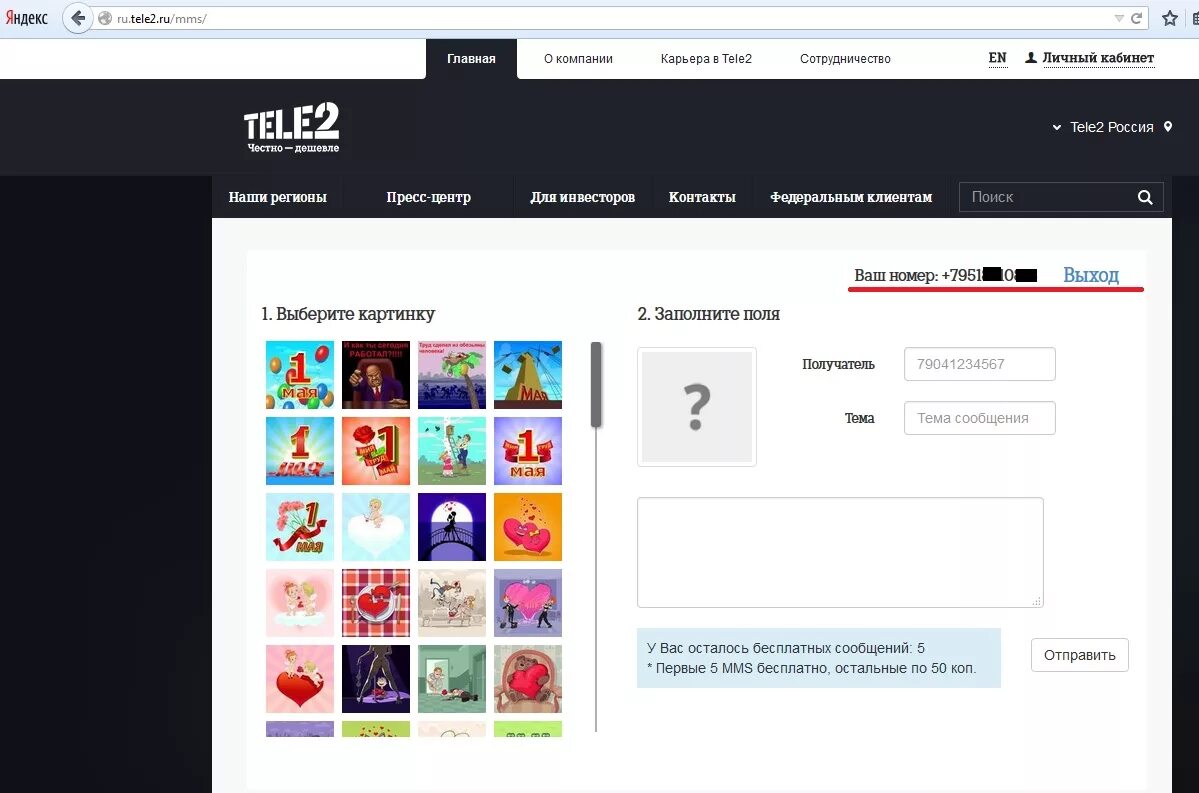Click the Yandex icon in top left
This screenshot has width=1199, height=793.
pos(27,17)
